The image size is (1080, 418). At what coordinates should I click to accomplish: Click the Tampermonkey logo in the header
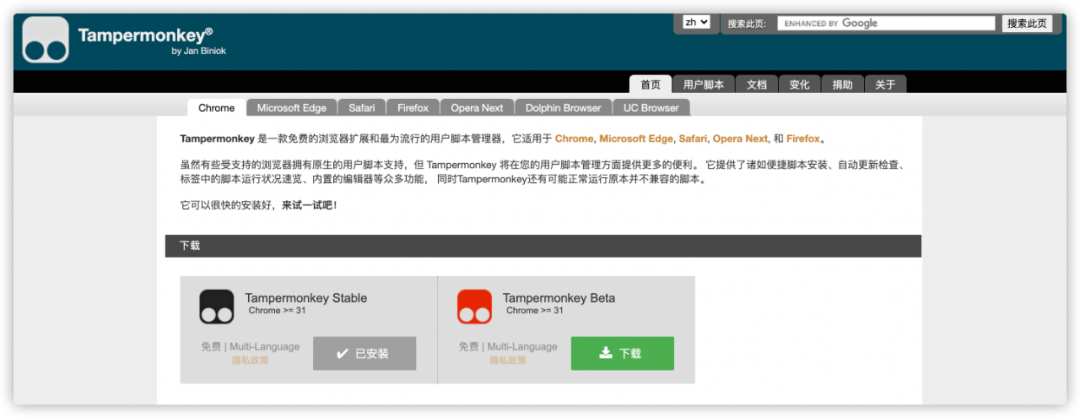click(x=45, y=40)
